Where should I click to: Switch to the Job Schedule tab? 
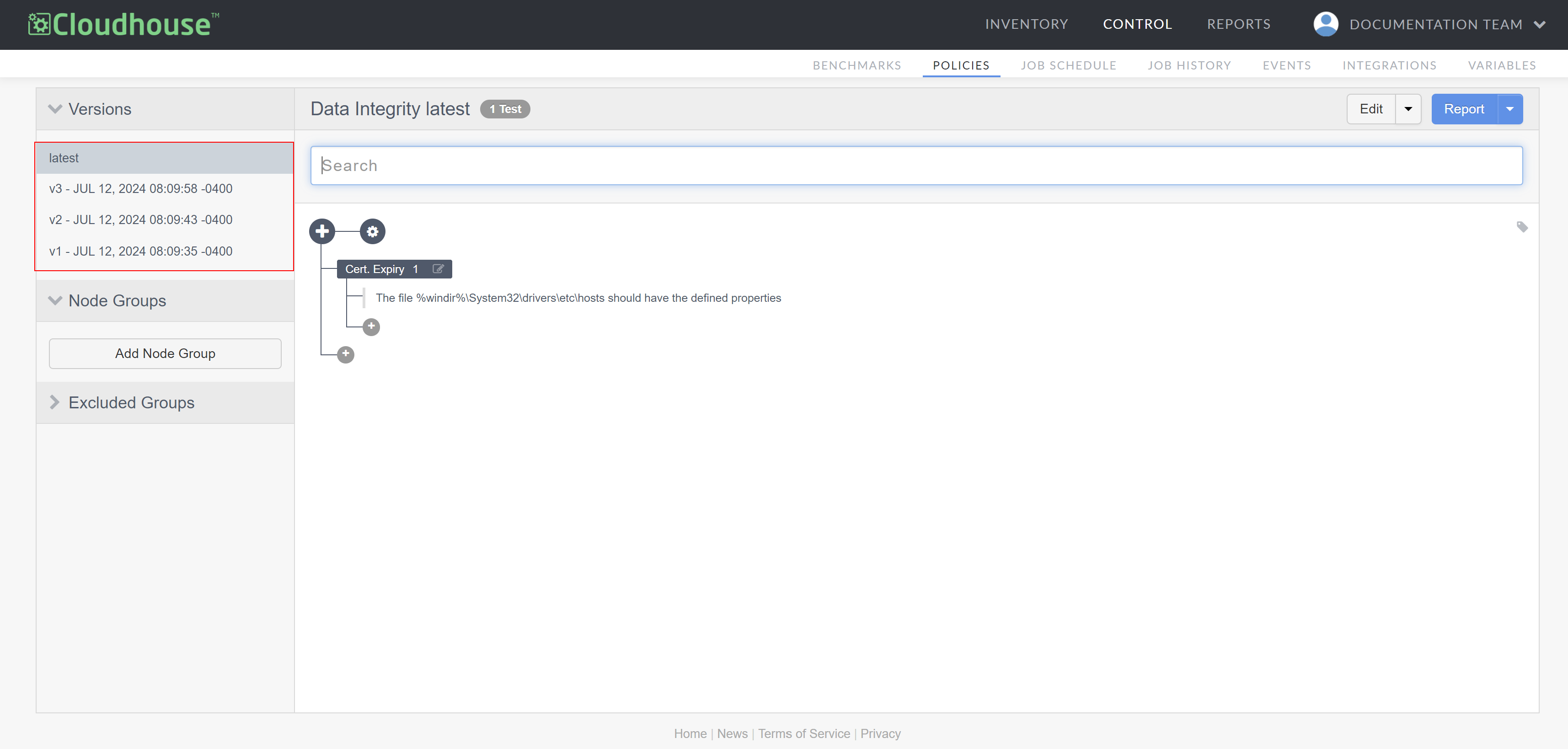click(x=1068, y=65)
